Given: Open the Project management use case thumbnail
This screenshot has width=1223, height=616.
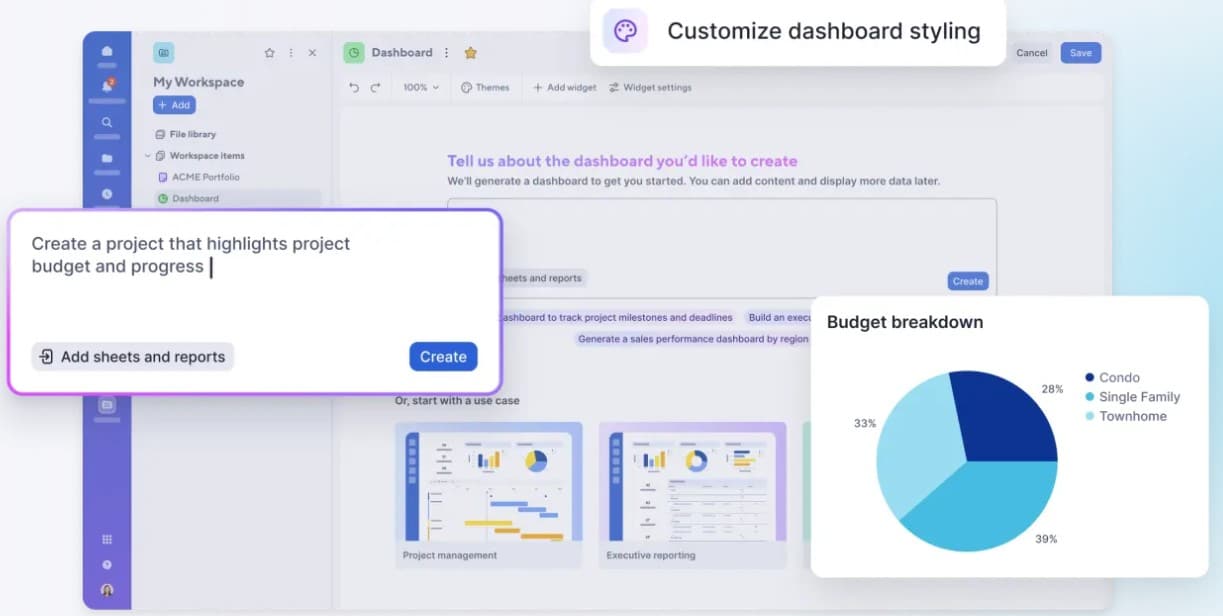Looking at the screenshot, I should [x=489, y=482].
